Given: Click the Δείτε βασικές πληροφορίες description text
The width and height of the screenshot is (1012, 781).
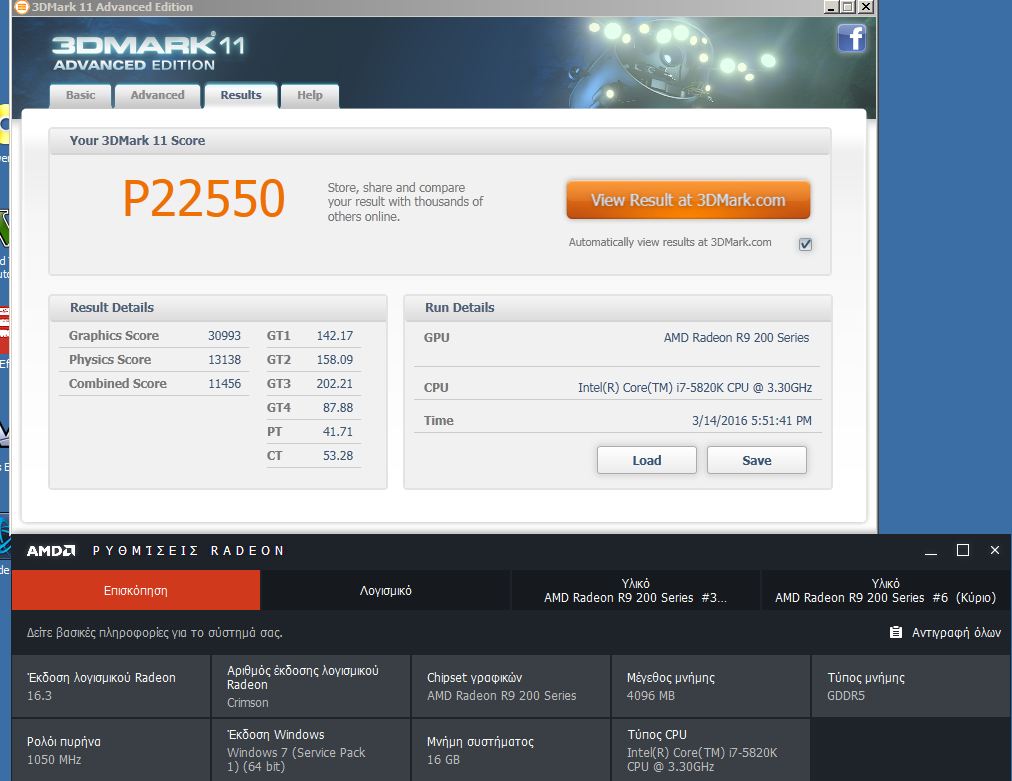Looking at the screenshot, I should click(x=155, y=633).
